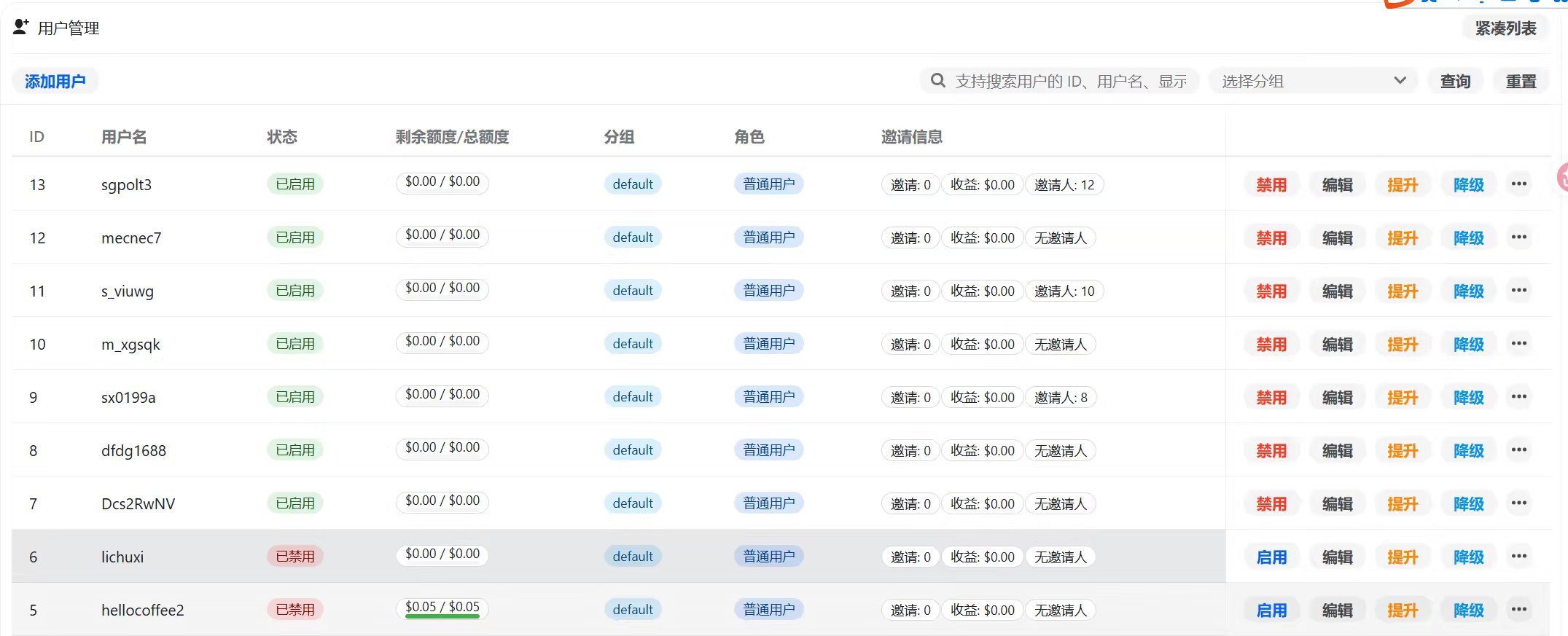Enable the disabled user lichuxi
The height and width of the screenshot is (636, 1568).
1271,557
